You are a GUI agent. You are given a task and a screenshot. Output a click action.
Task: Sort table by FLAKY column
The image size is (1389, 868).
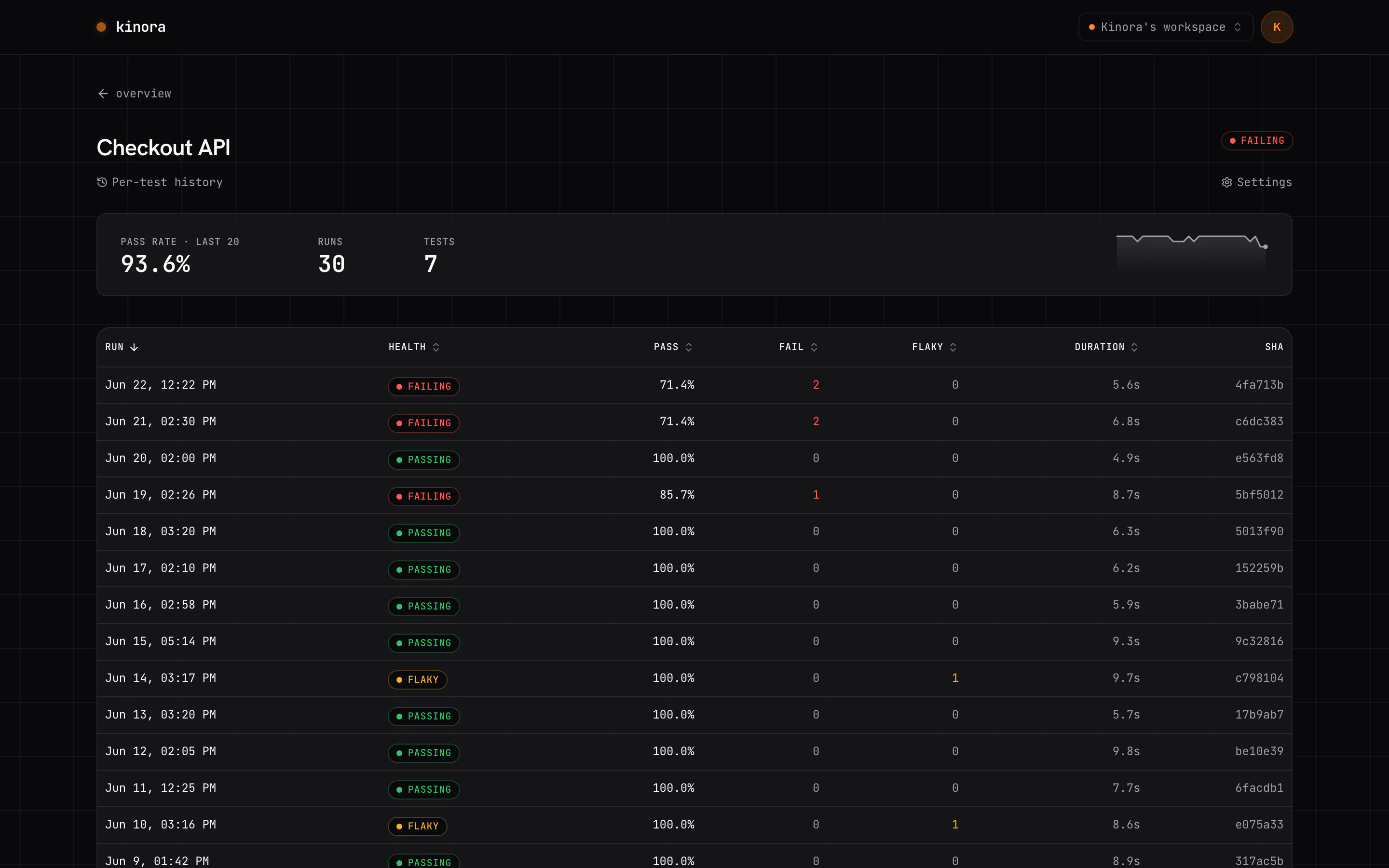(x=934, y=347)
